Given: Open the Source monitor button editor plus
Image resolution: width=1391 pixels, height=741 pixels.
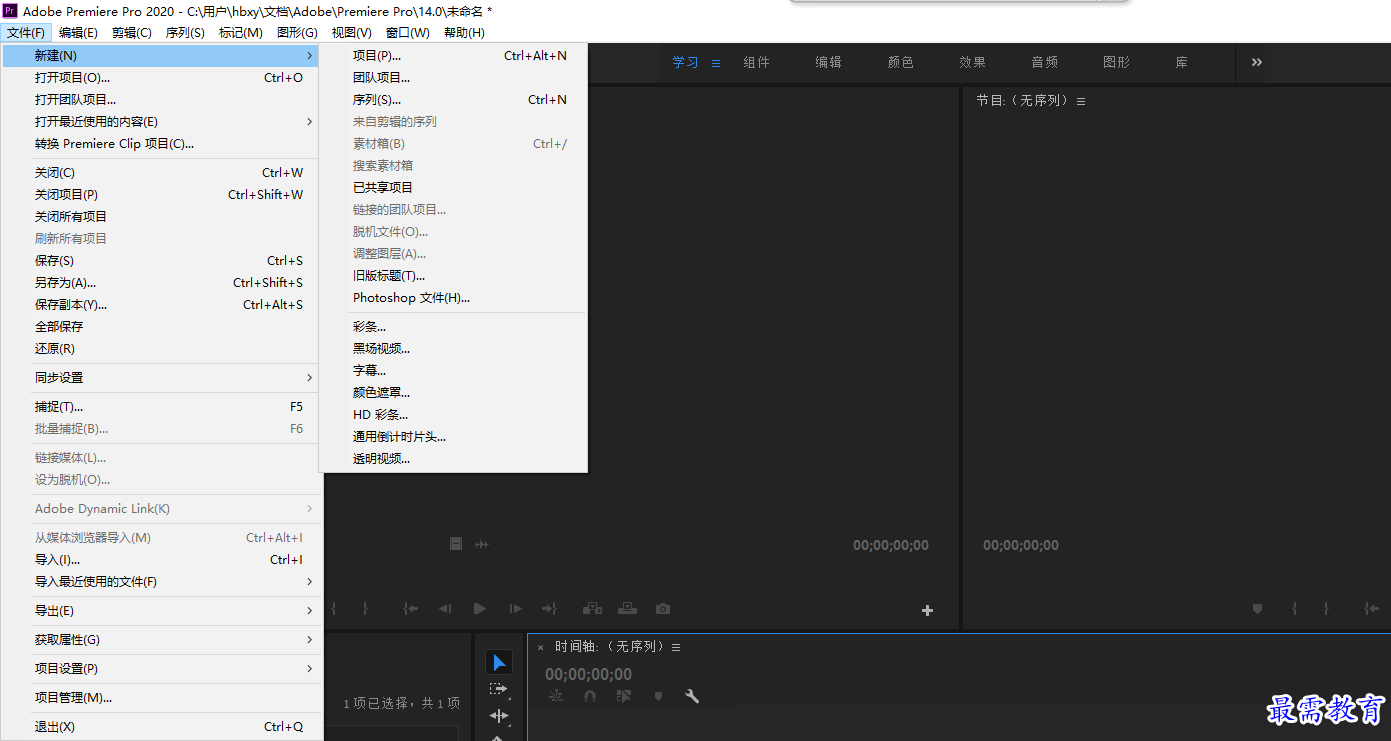Looking at the screenshot, I should tap(927, 610).
